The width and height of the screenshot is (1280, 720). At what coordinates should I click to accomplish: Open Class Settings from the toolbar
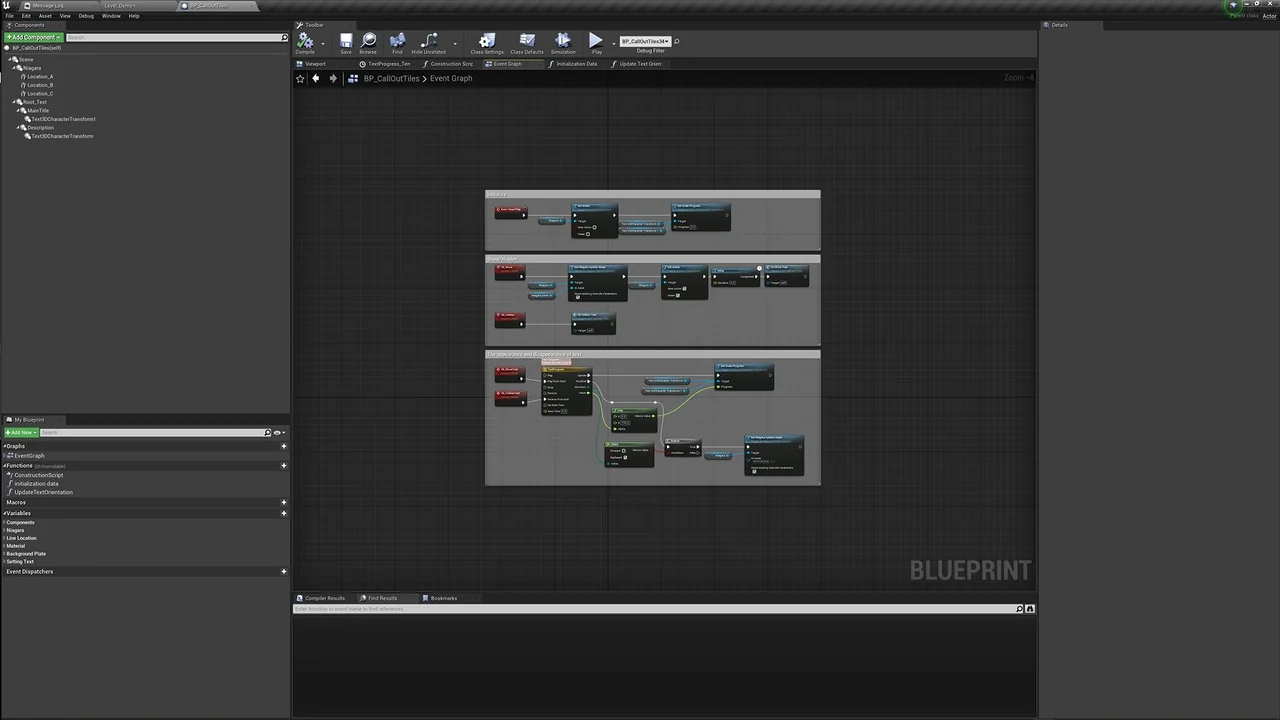coord(487,42)
